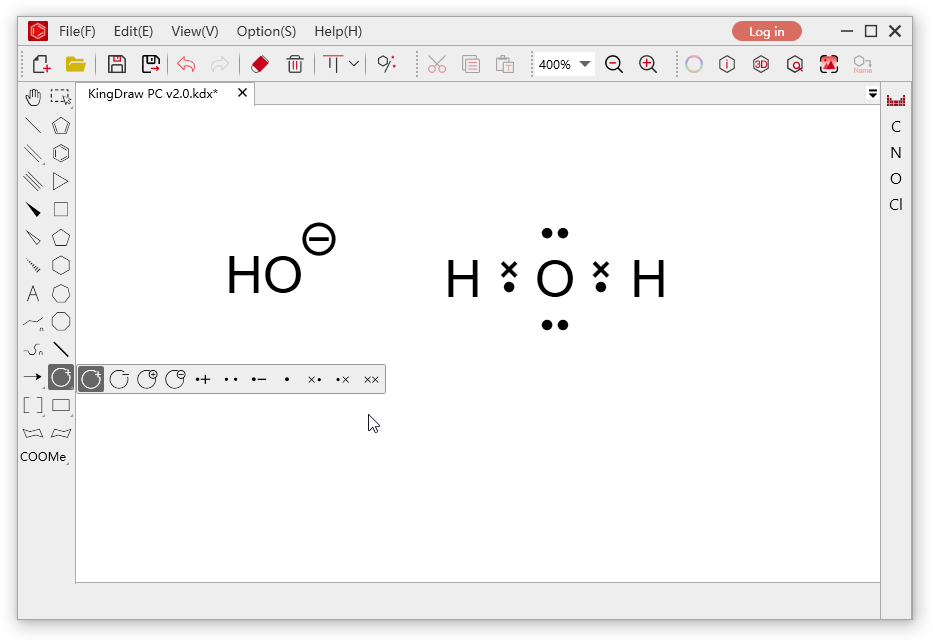Select the brackets tool

point(33,406)
